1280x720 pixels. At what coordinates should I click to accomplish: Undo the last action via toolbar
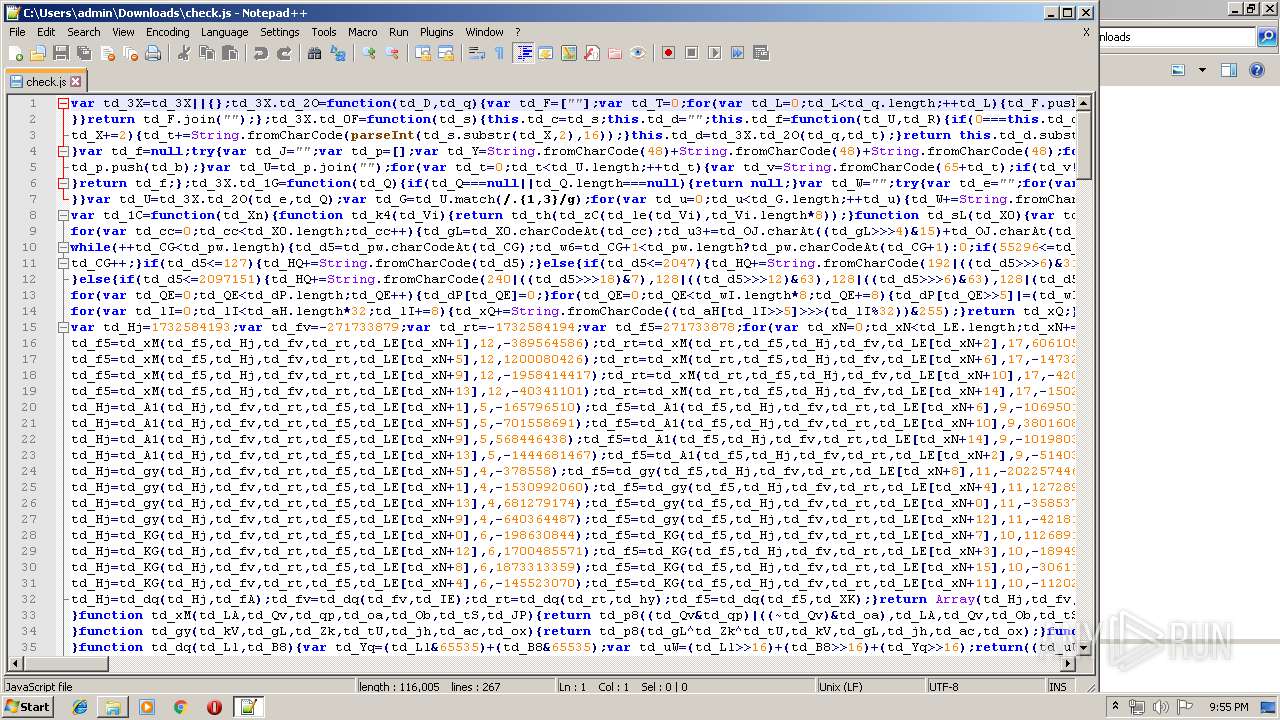(261, 53)
